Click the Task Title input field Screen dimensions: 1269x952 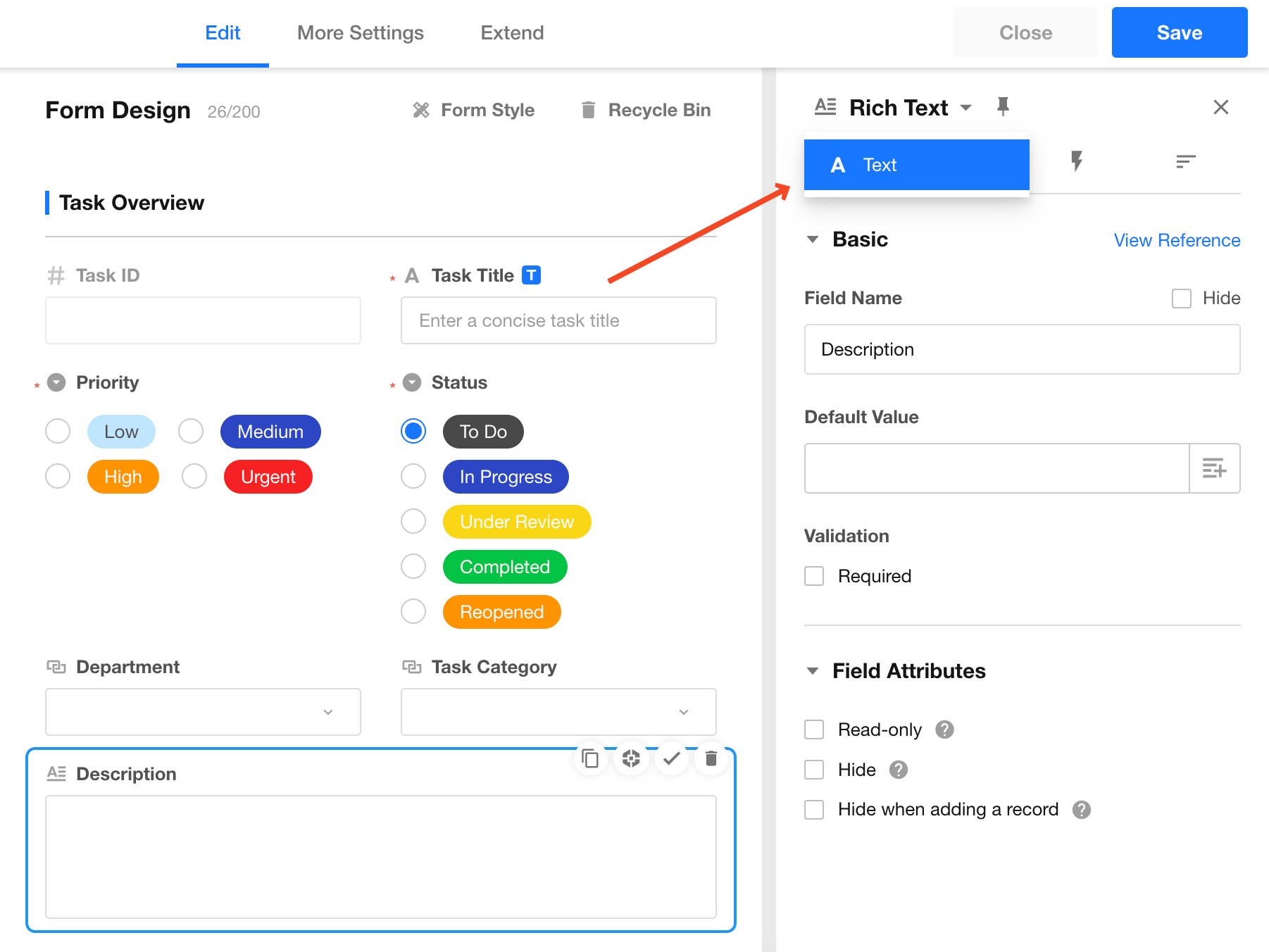[x=558, y=320]
